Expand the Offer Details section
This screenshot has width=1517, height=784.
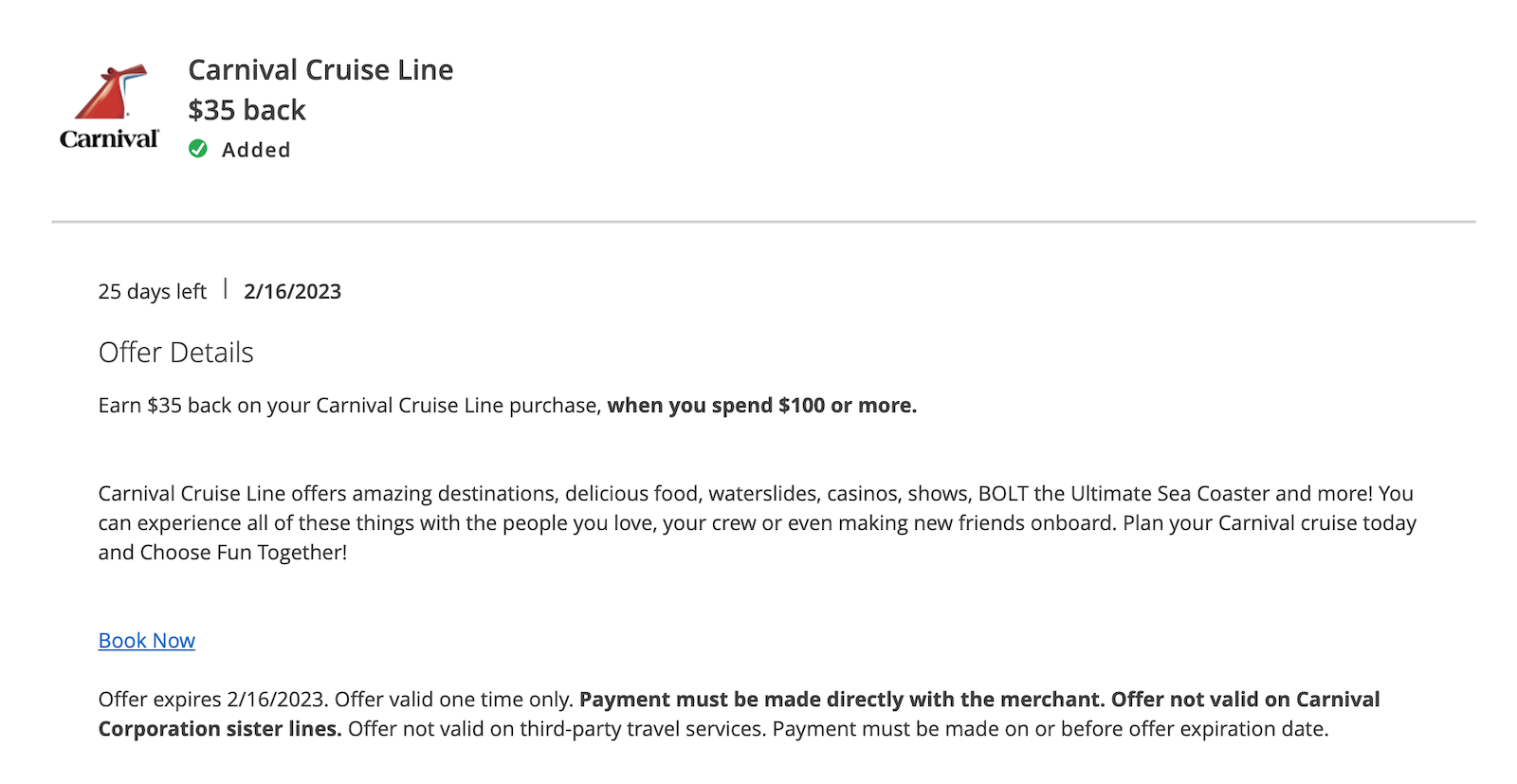(174, 352)
